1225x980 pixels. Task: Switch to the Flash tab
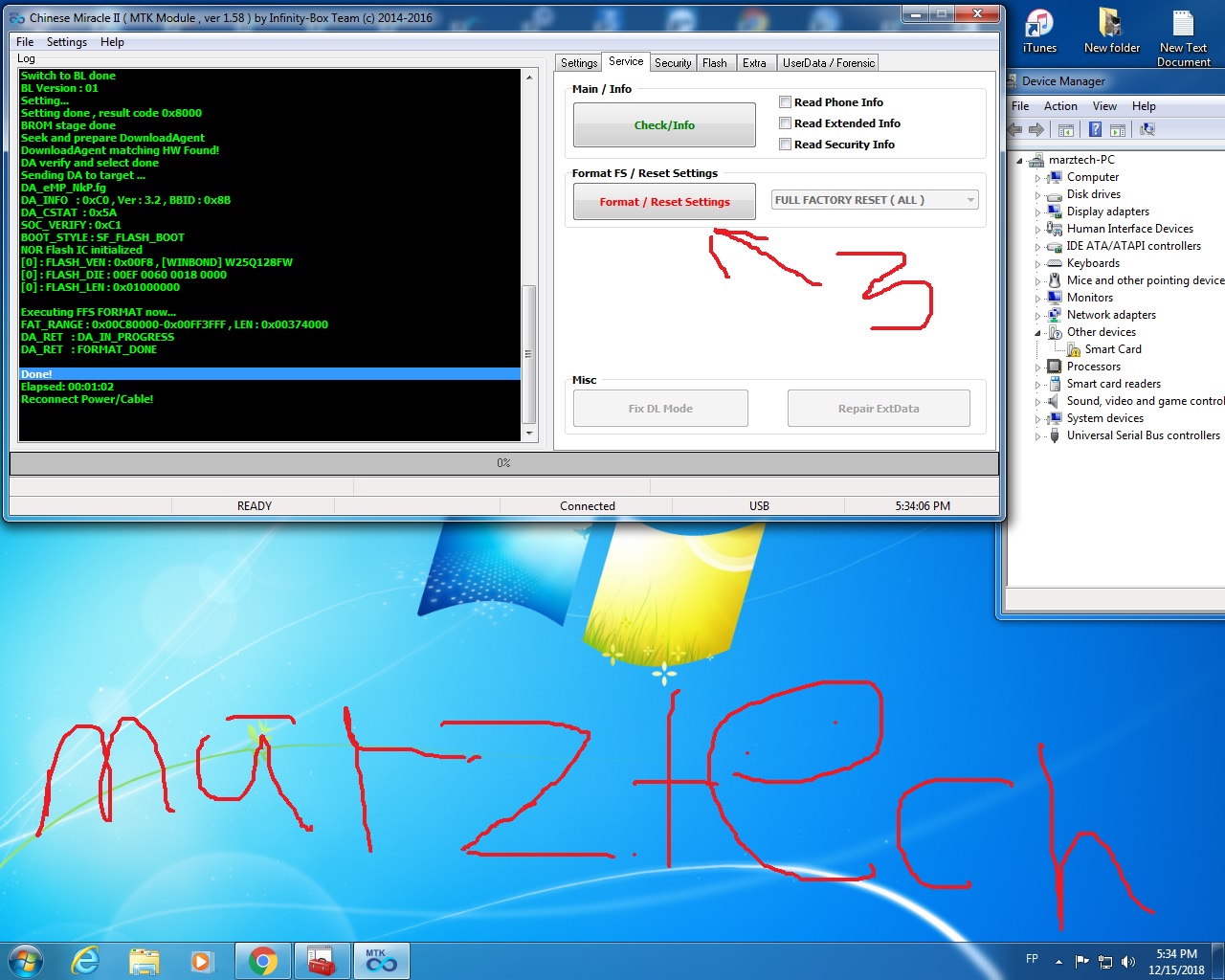click(715, 63)
